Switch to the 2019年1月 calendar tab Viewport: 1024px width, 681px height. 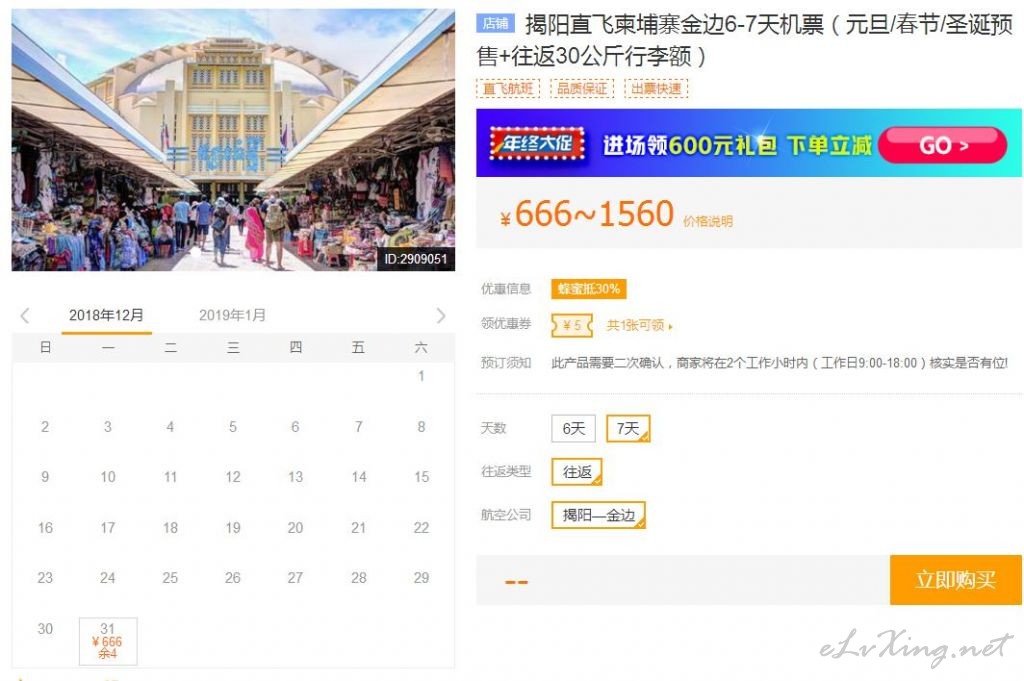point(232,315)
